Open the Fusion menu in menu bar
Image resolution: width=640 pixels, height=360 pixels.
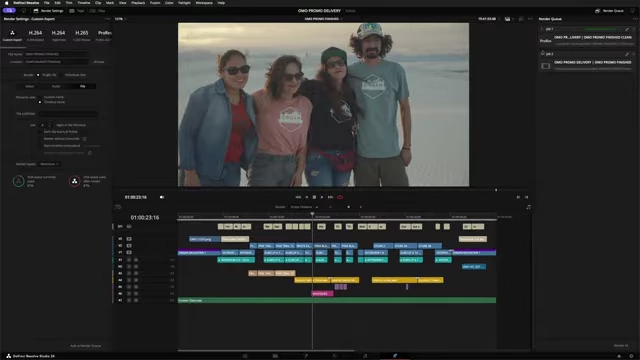click(x=155, y=3)
